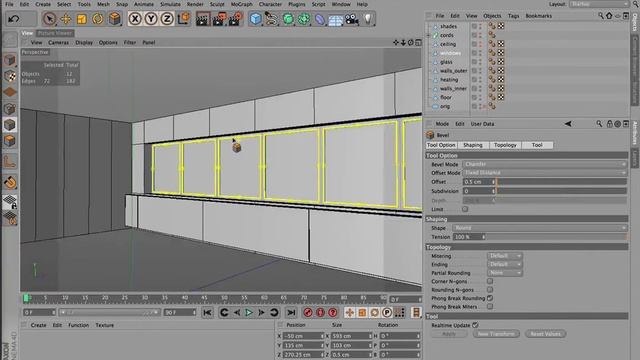The width and height of the screenshot is (640, 360).
Task: Click the Subdivision slider bar
Action: coord(562,191)
